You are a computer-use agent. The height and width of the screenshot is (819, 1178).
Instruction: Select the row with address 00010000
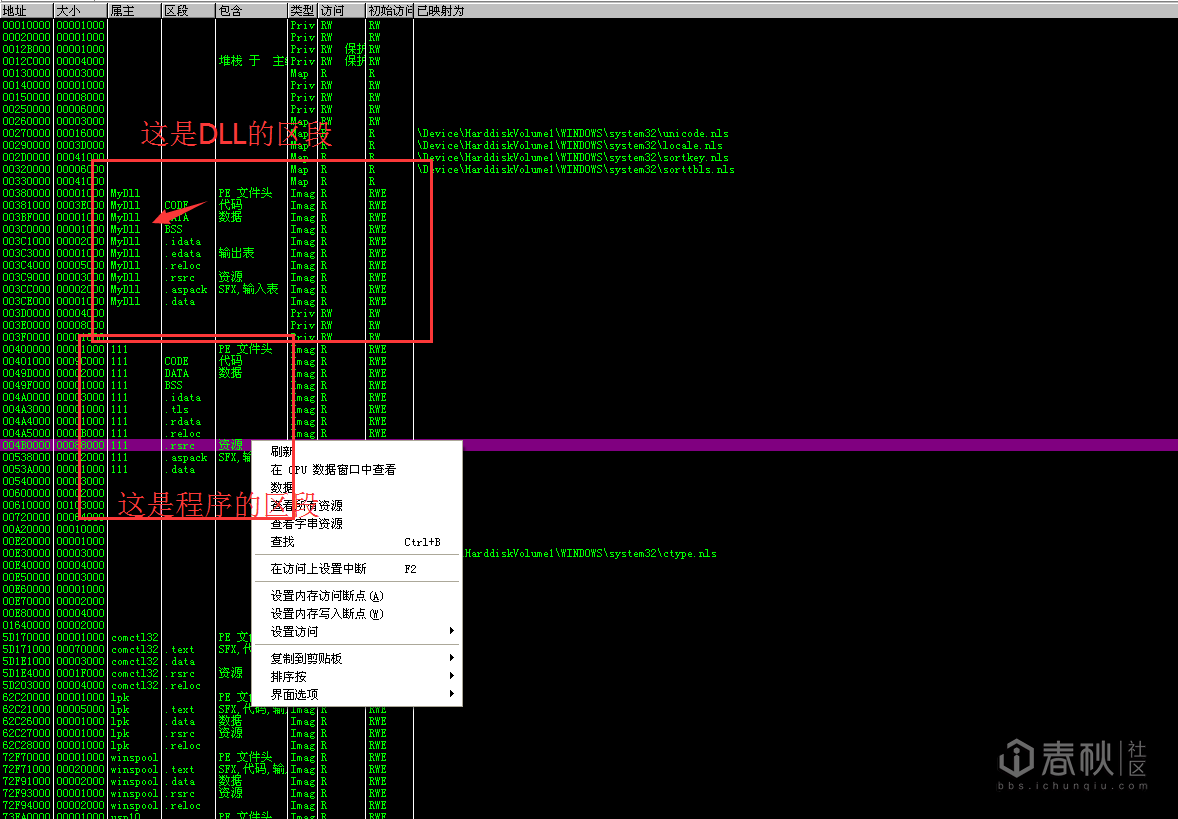[x=589, y=26]
